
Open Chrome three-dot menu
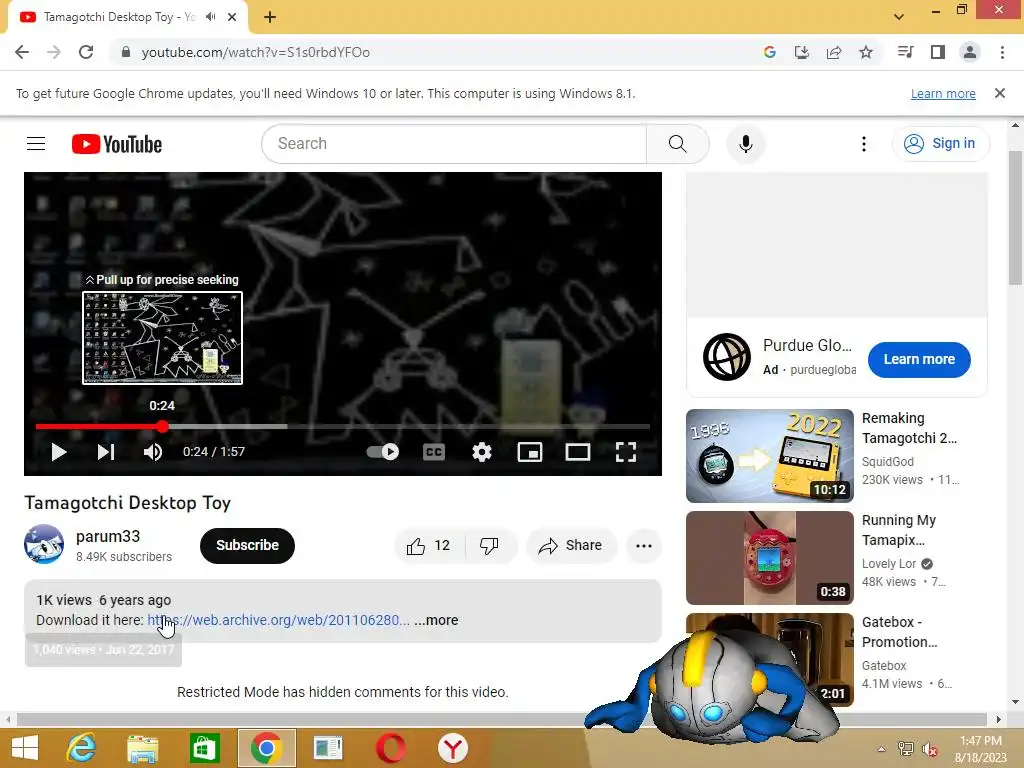pyautogui.click(x=1002, y=52)
